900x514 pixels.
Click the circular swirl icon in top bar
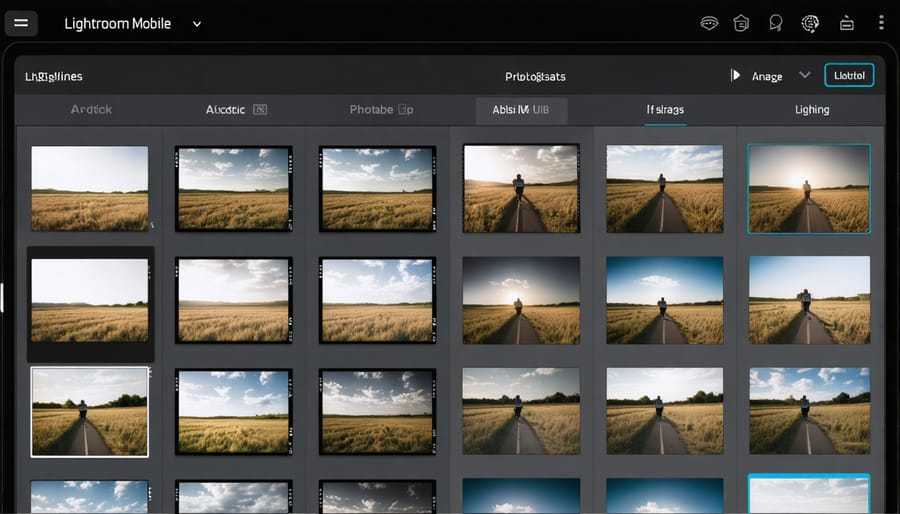pos(810,24)
